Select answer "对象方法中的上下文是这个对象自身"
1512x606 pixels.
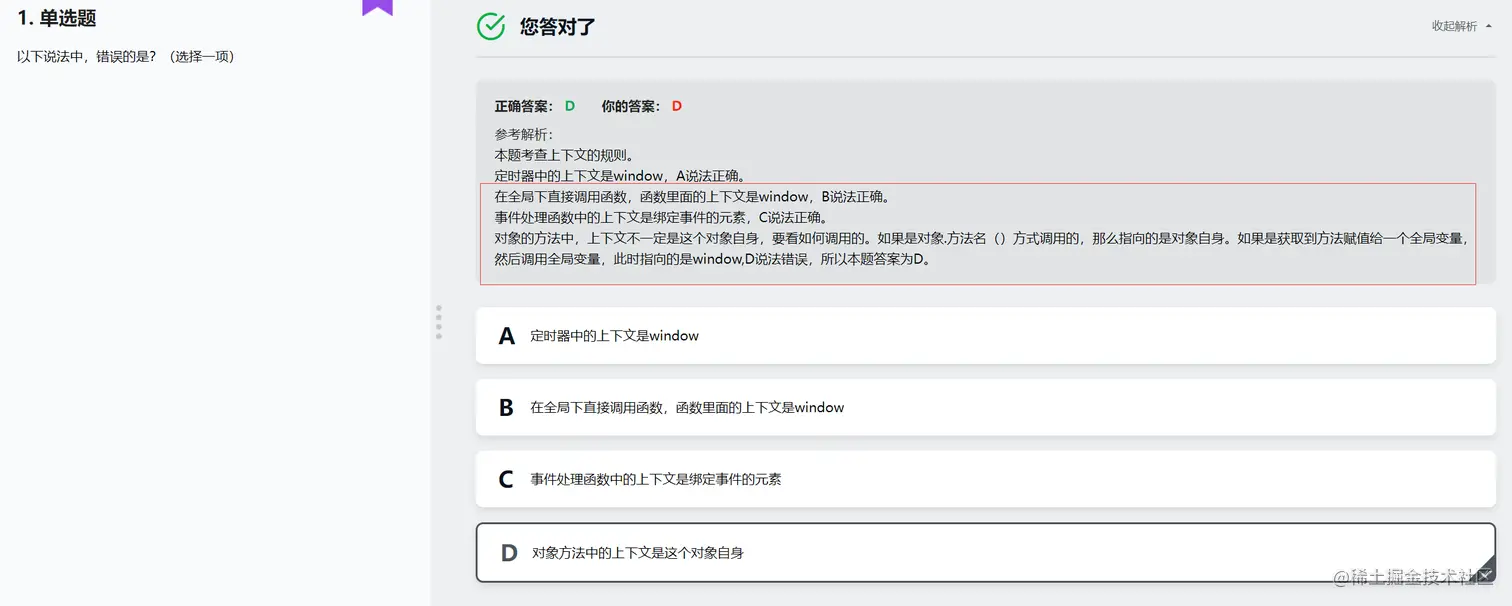click(637, 553)
